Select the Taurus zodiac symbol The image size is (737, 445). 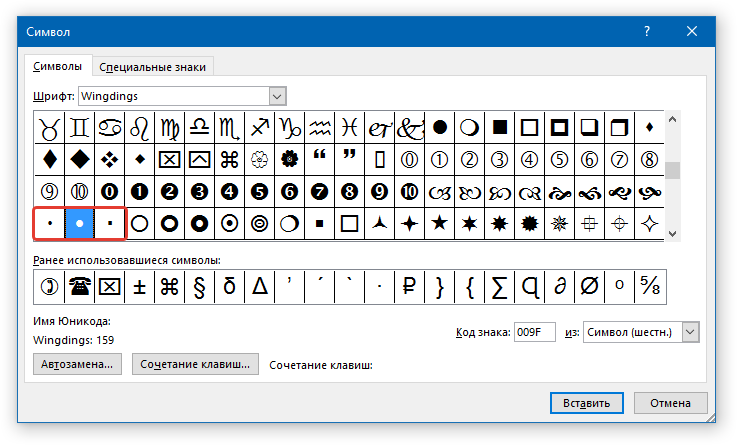(x=49, y=128)
